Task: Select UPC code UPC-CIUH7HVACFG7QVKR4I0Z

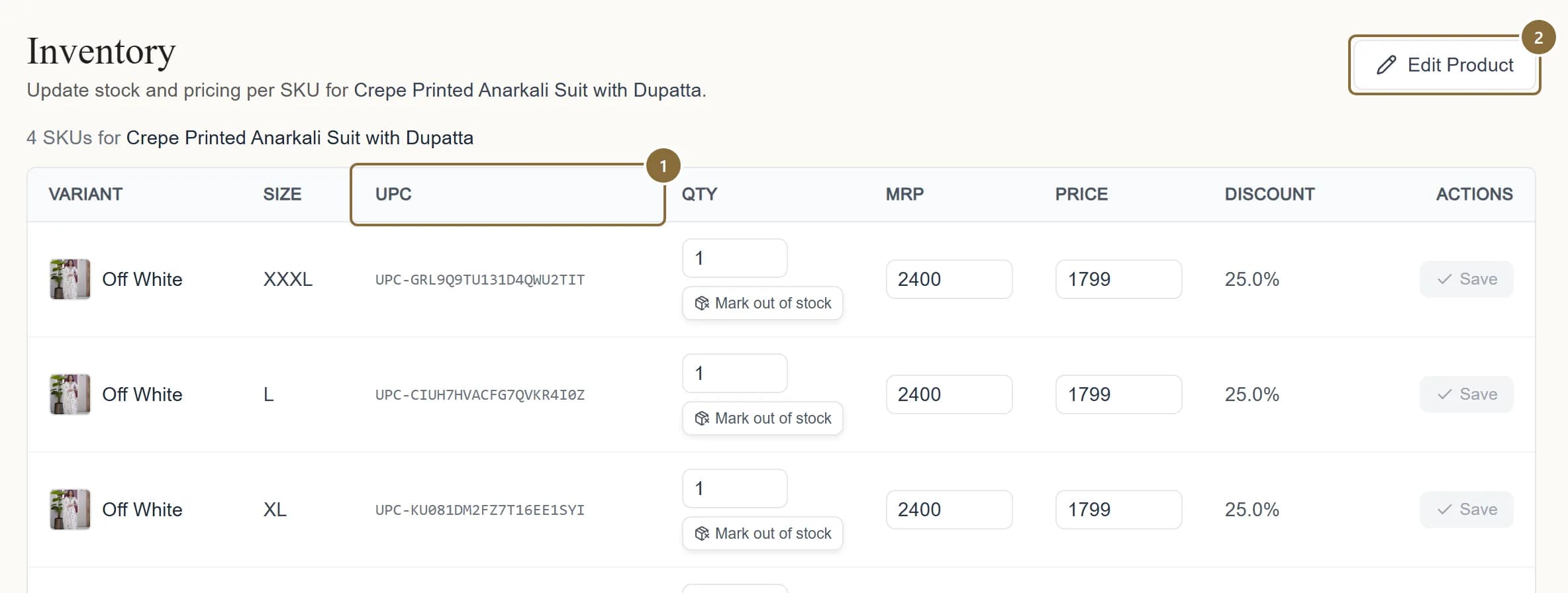Action: click(480, 395)
